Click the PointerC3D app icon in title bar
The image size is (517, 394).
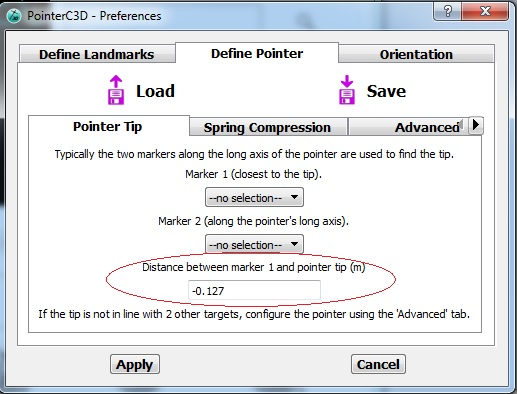tap(14, 16)
